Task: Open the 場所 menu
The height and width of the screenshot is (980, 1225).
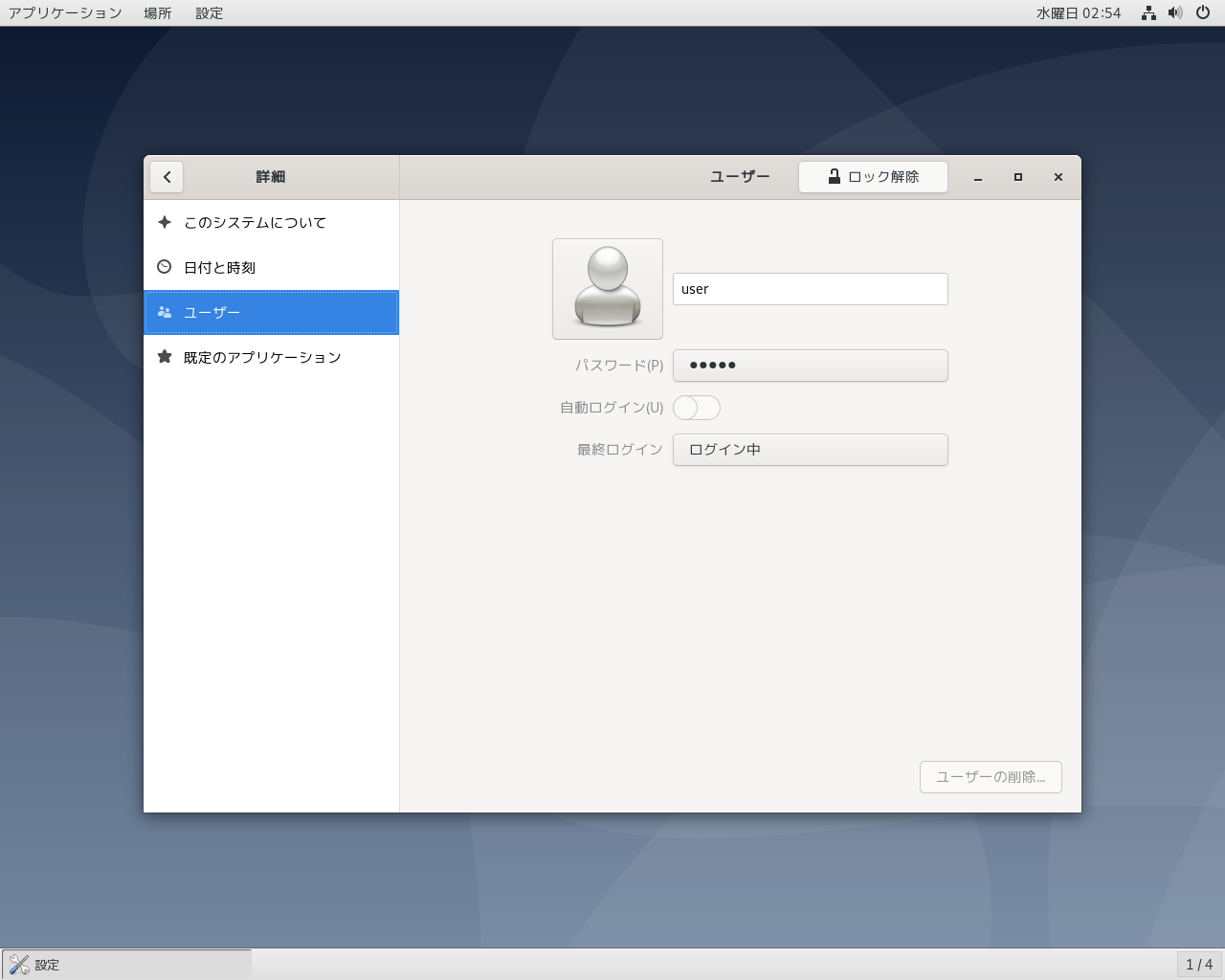Action: click(x=158, y=13)
